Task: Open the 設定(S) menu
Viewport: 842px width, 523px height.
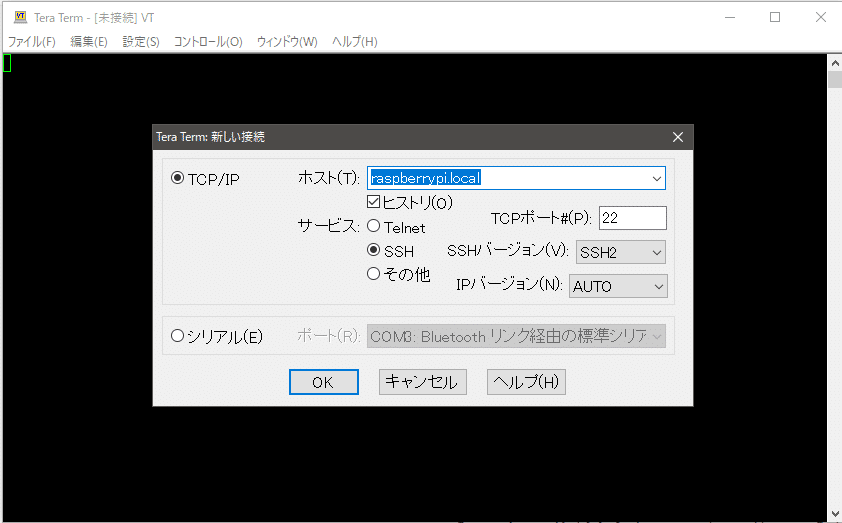Action: click(141, 41)
